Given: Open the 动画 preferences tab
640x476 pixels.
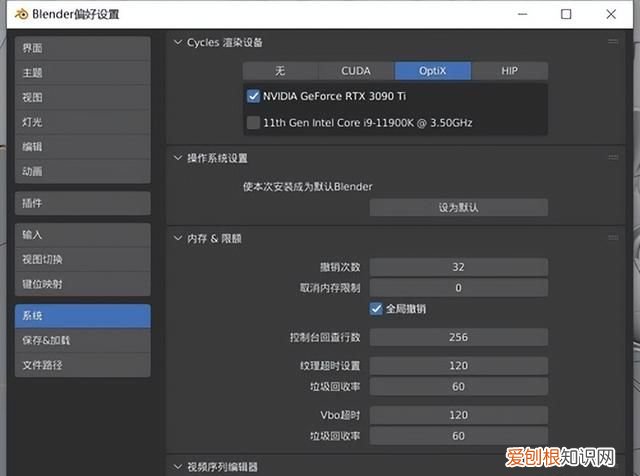Looking at the screenshot, I should click(83, 171).
